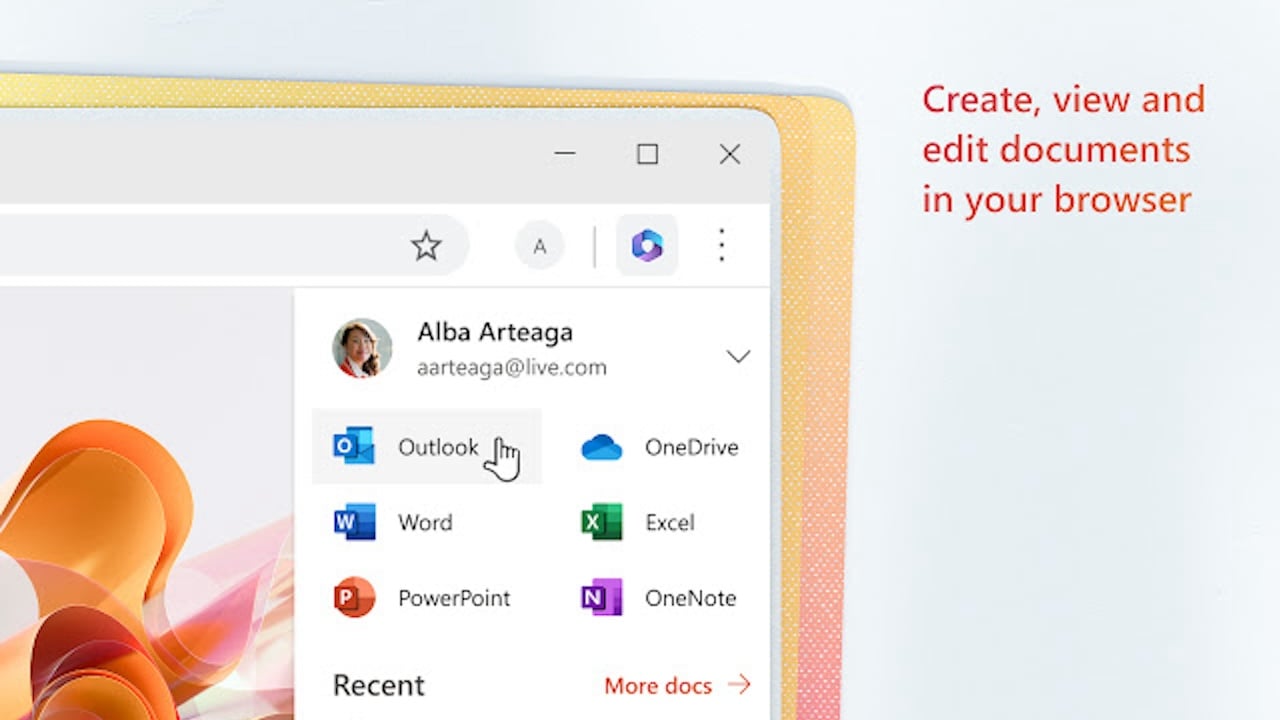Open More docs
The image size is (1280, 720).
pos(658,686)
